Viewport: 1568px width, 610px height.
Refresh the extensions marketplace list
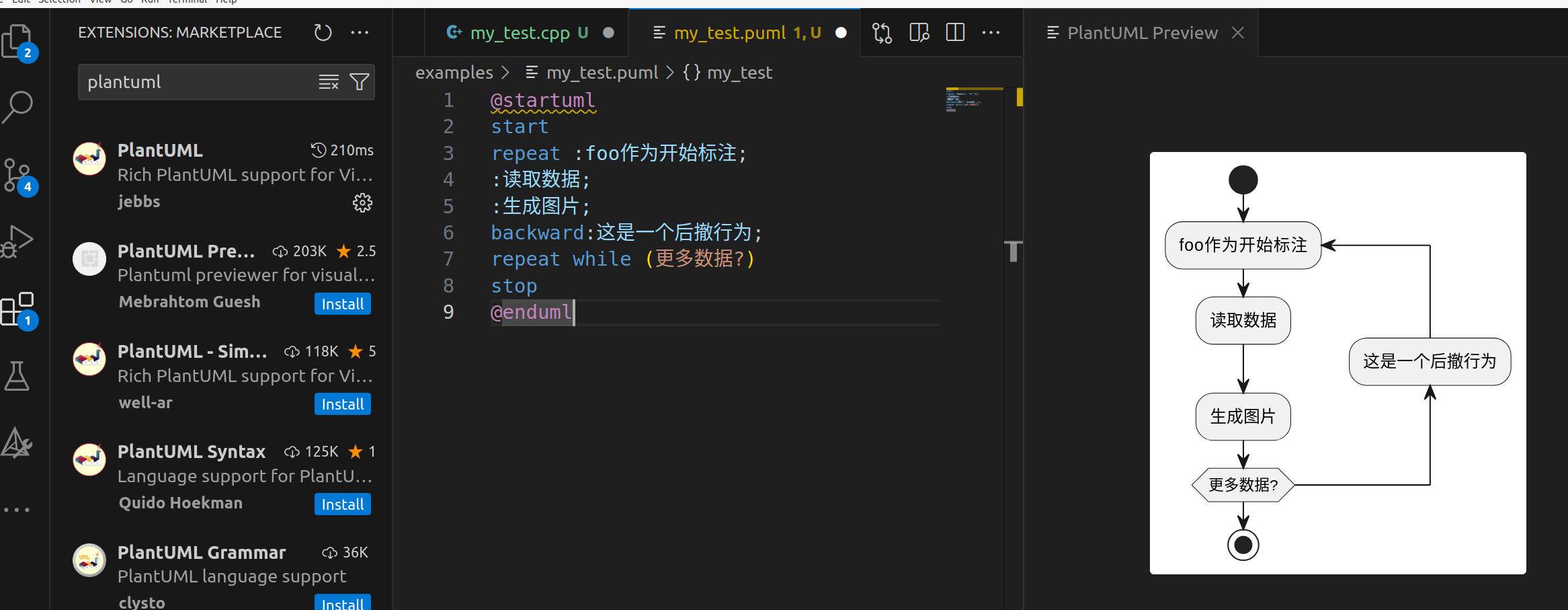323,32
